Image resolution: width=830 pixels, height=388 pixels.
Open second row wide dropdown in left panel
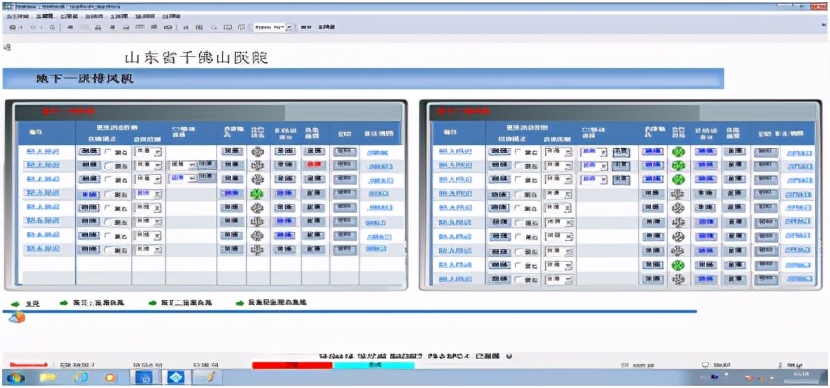(183, 166)
